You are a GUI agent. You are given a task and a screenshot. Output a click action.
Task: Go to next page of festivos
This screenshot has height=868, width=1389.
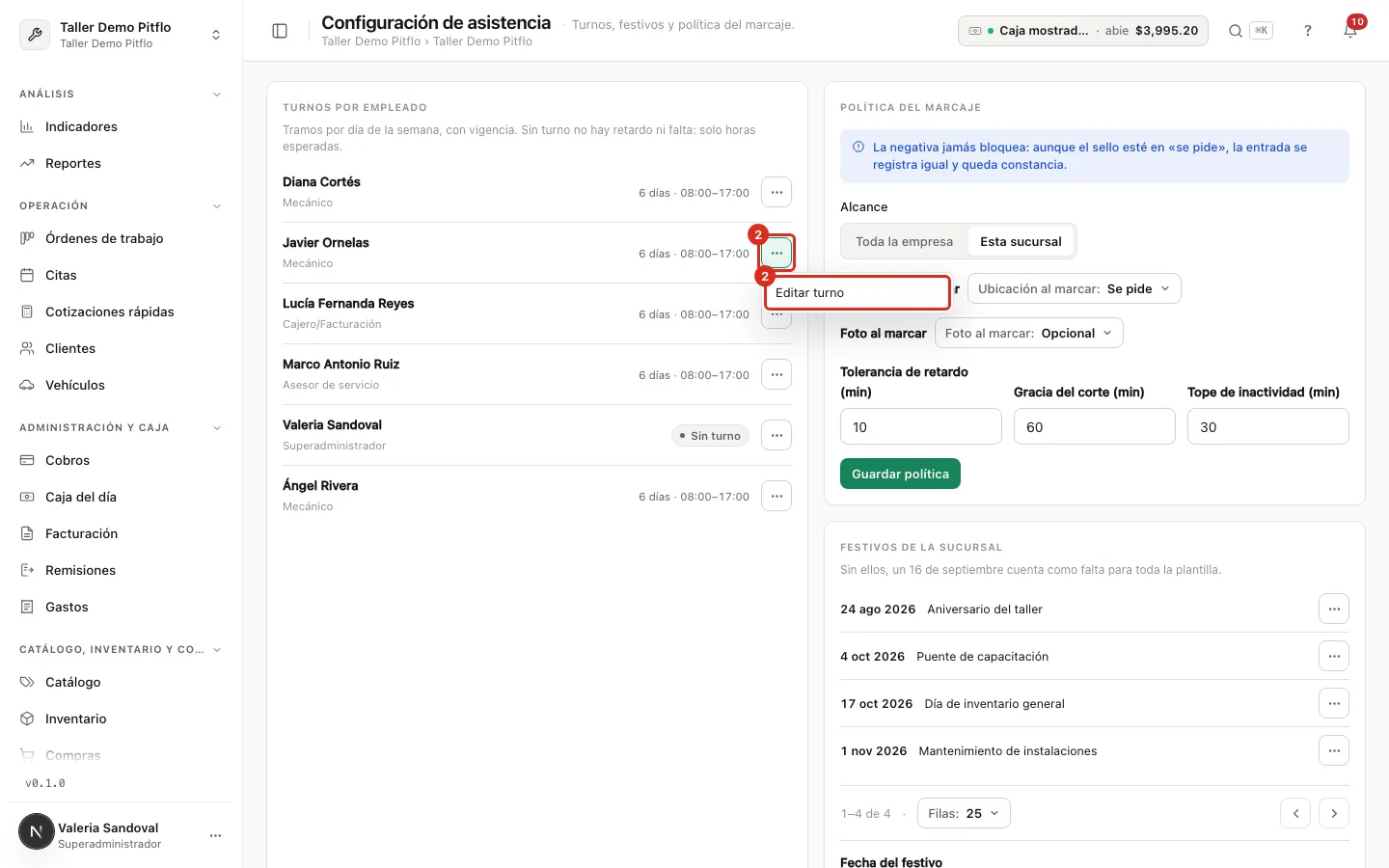click(1334, 813)
